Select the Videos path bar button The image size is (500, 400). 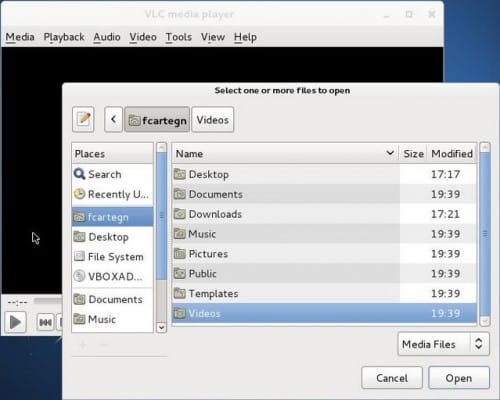coord(213,119)
